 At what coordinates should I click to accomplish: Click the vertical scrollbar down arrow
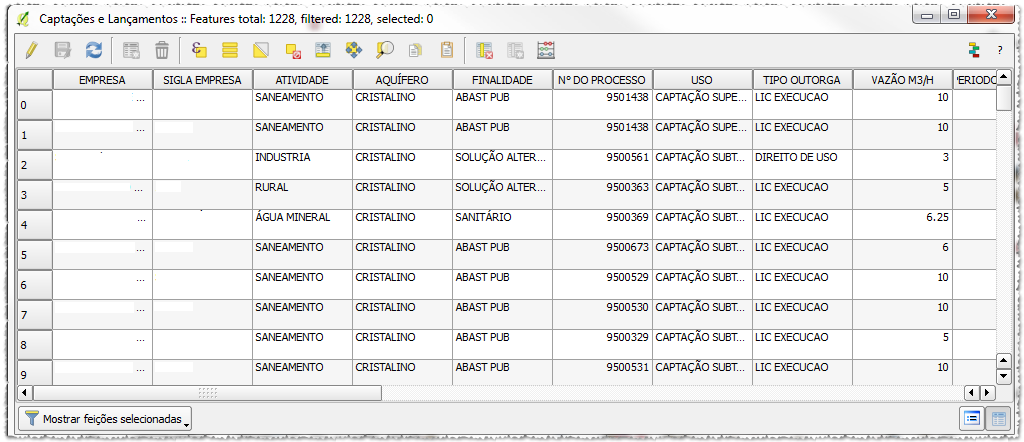coord(1004,376)
